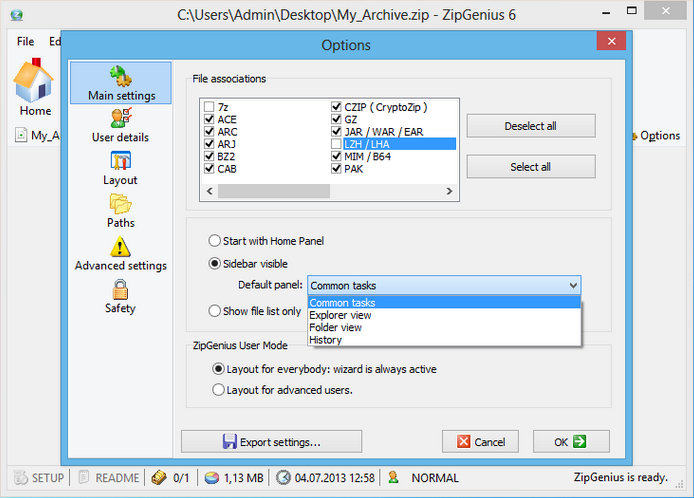Select Start with Home Panel option

coord(214,241)
